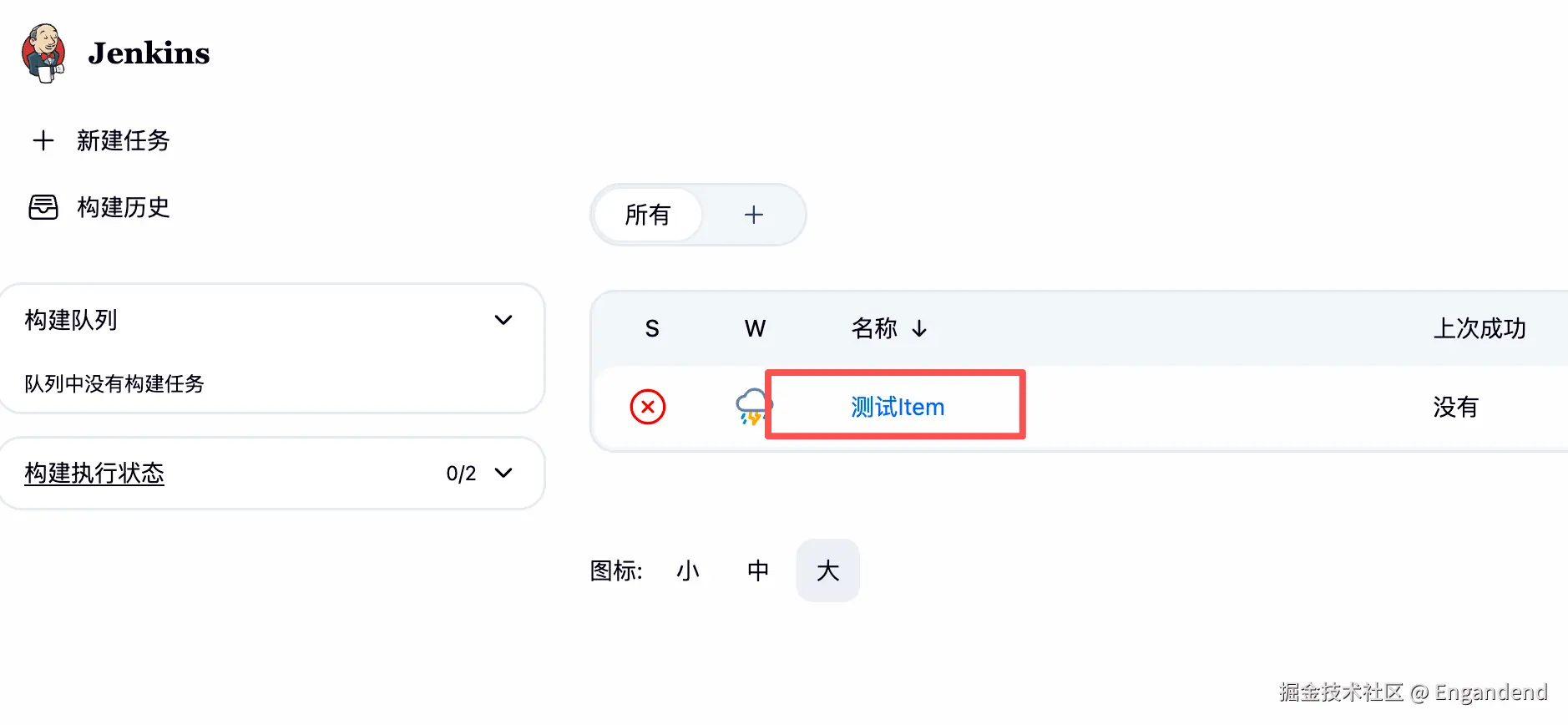Open the 新建任务 menu item
The width and height of the screenshot is (1568, 725).
point(123,140)
